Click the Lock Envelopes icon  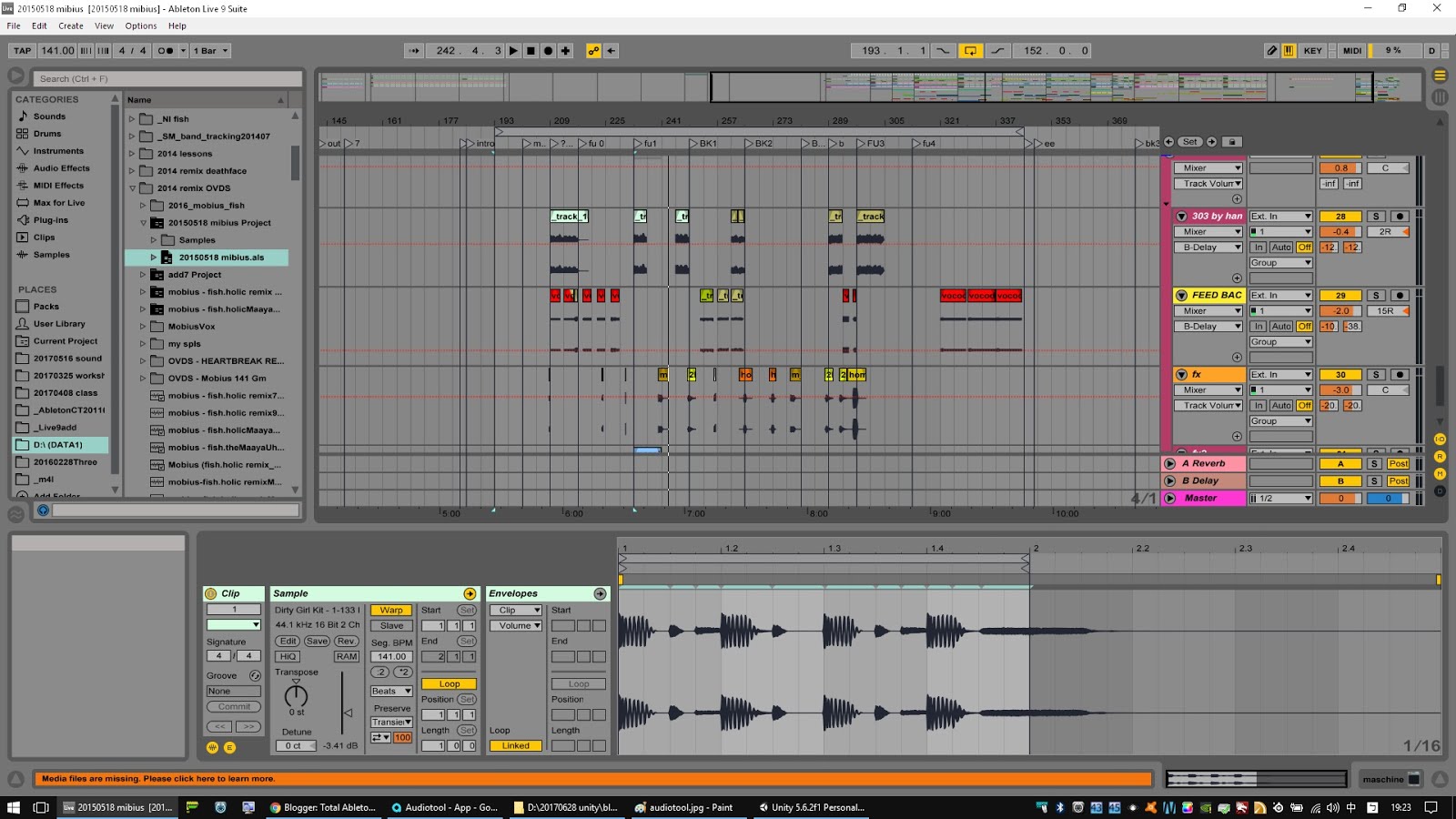(x=1232, y=142)
